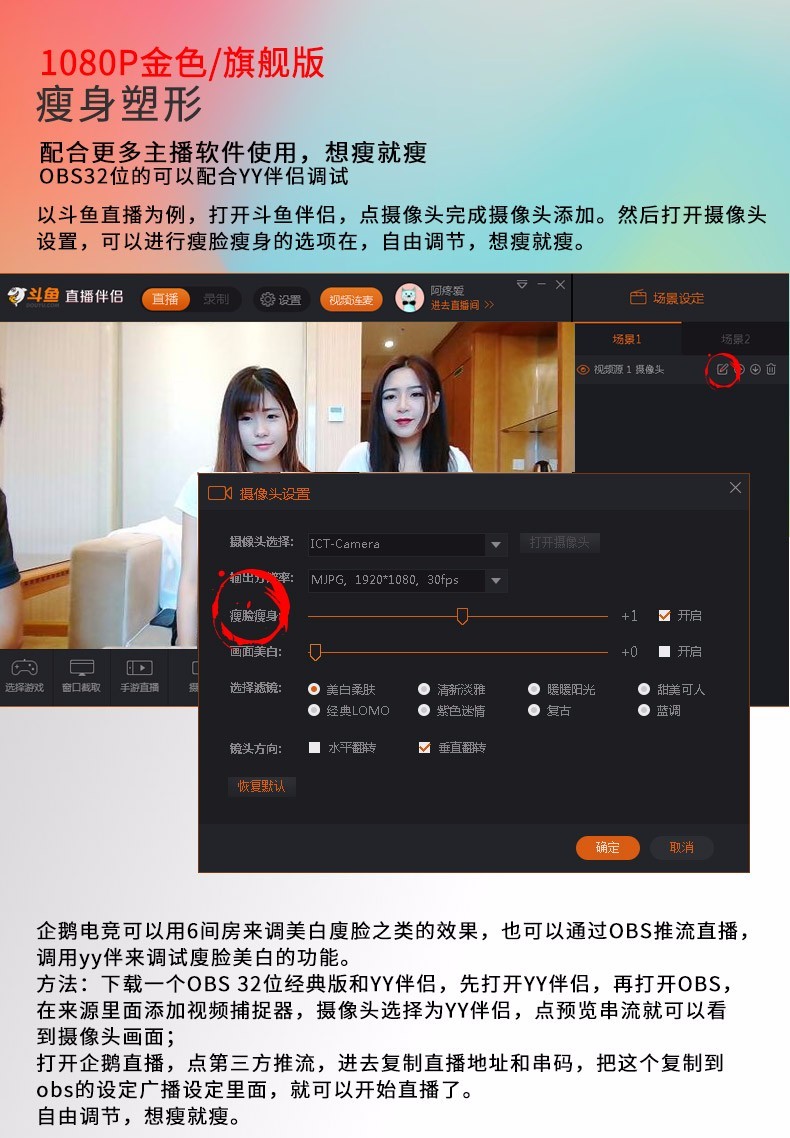The height and width of the screenshot is (1138, 790).
Task: Open the 场景设定 scene settings header
Action: [667, 298]
